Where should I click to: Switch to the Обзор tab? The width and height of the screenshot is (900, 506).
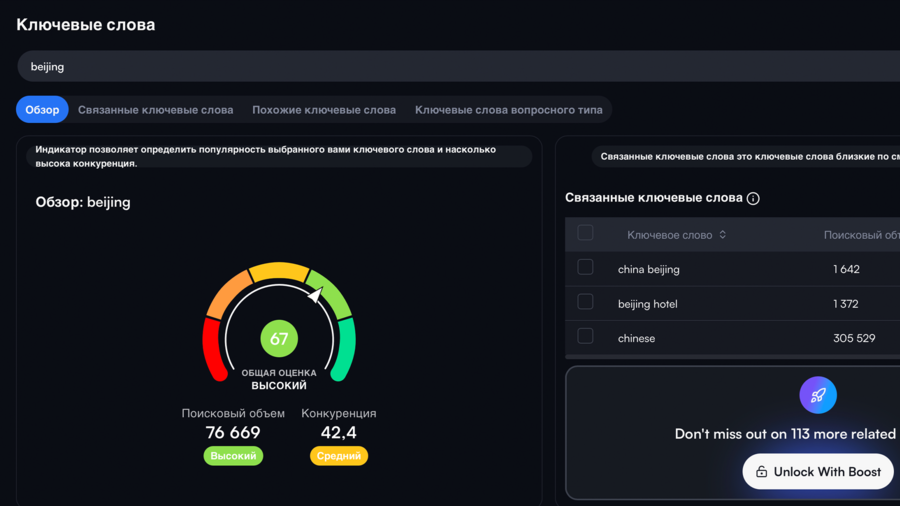tap(42, 110)
